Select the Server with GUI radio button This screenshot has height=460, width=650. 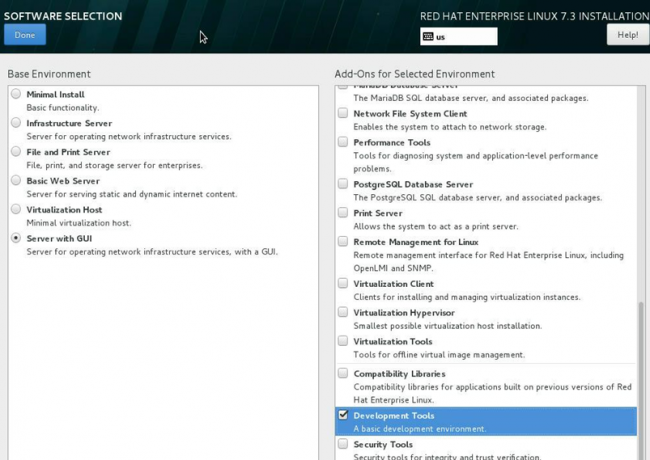click(16, 238)
